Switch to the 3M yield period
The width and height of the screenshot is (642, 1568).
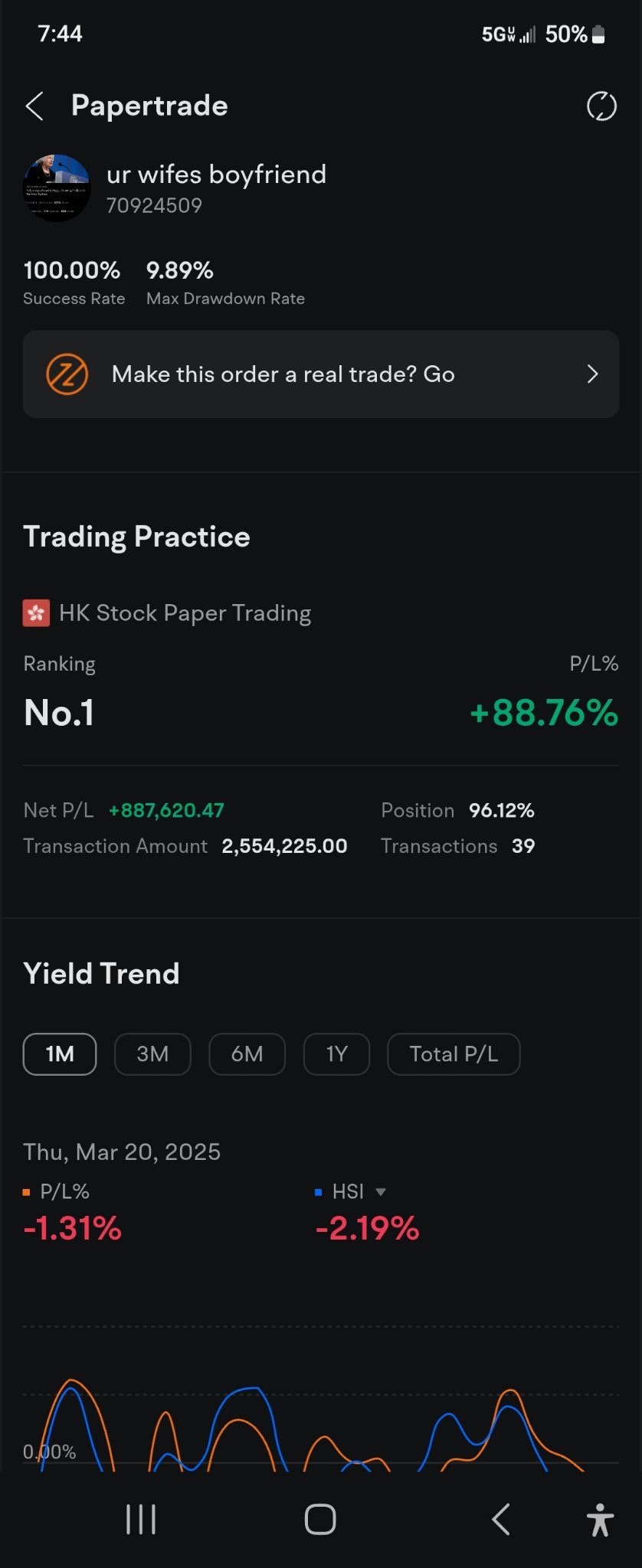point(152,1054)
